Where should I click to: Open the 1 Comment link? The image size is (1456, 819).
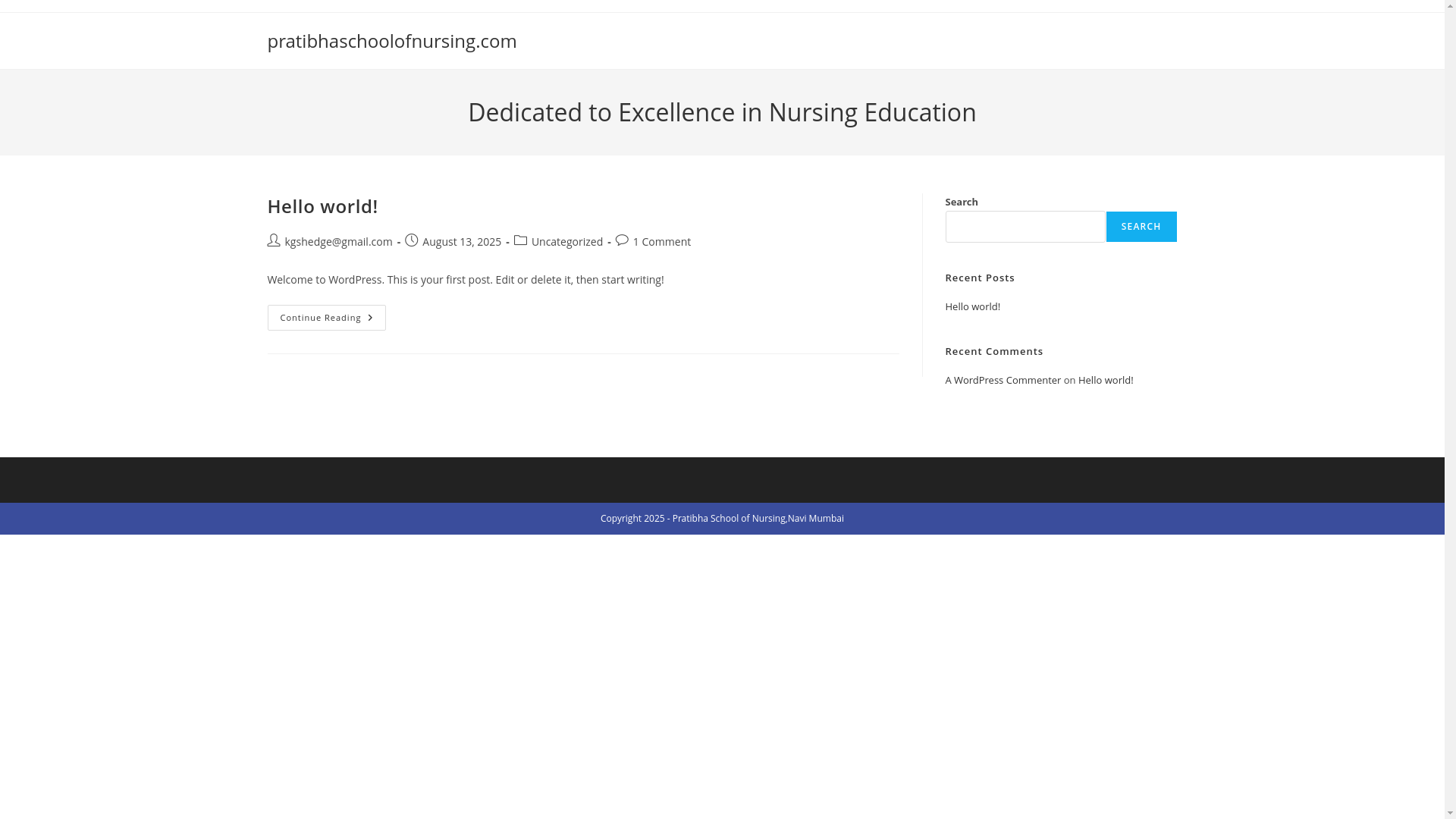(662, 242)
